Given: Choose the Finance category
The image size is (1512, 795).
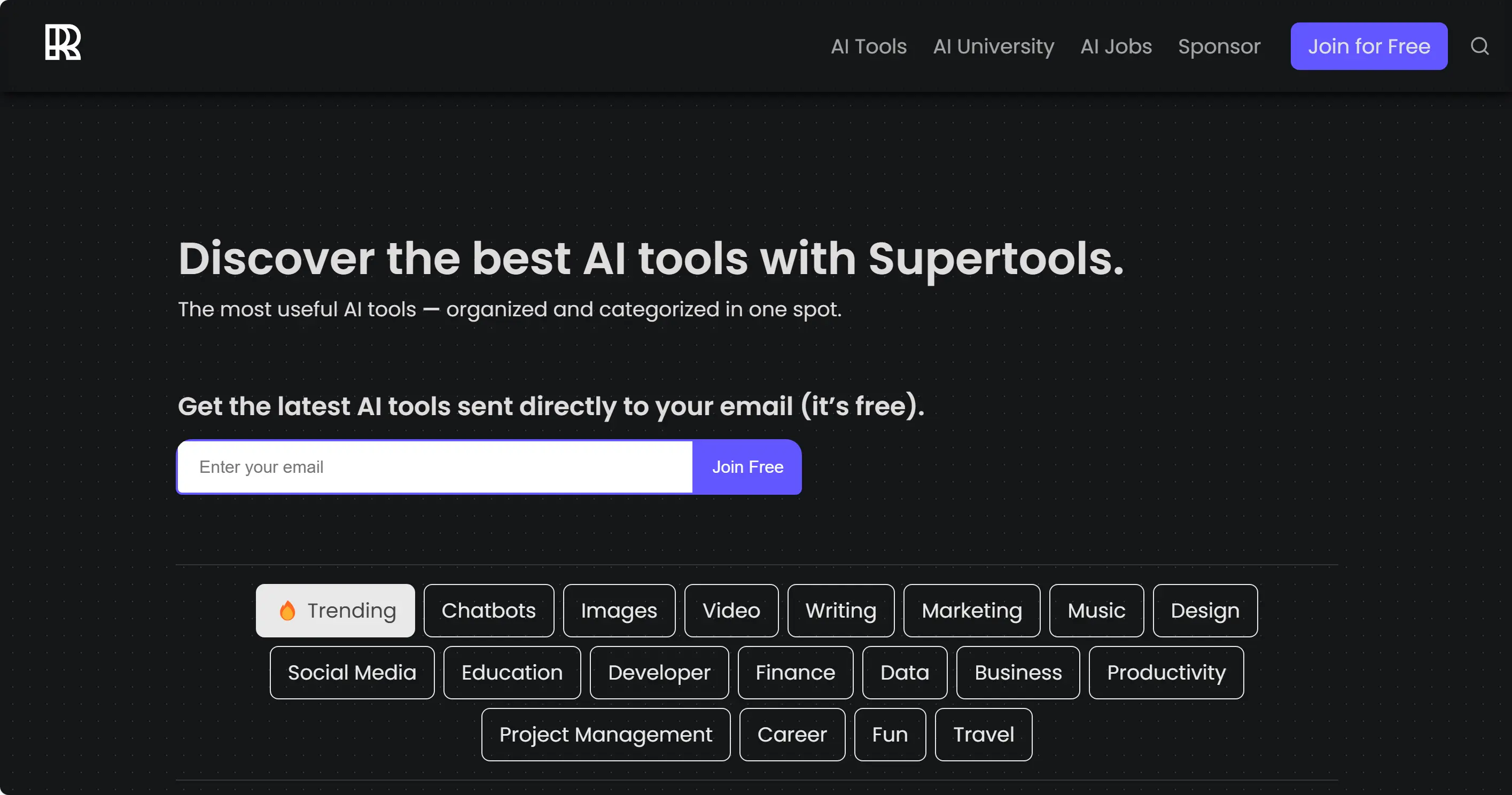Looking at the screenshot, I should click(796, 673).
